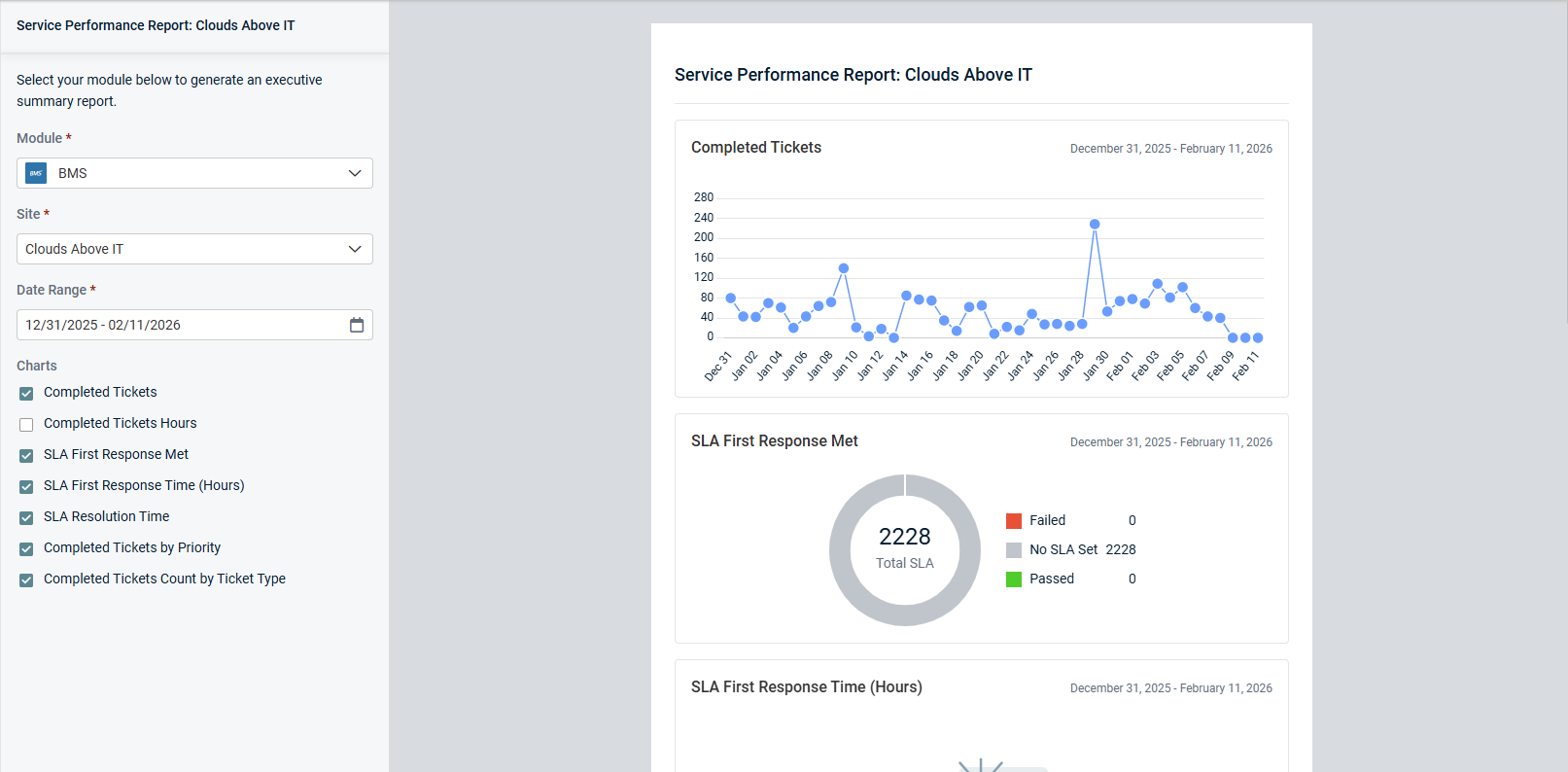Click the gray No SLA Set swatch
This screenshot has height=772, width=1568.
click(x=1014, y=550)
